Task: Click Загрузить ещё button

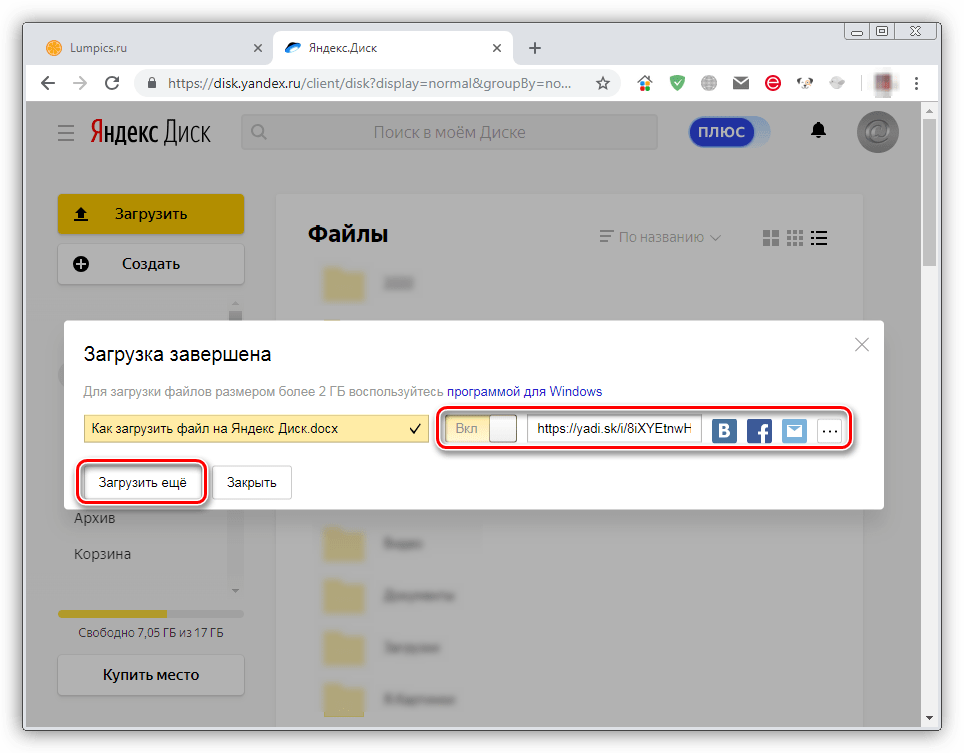Action: [x=142, y=483]
